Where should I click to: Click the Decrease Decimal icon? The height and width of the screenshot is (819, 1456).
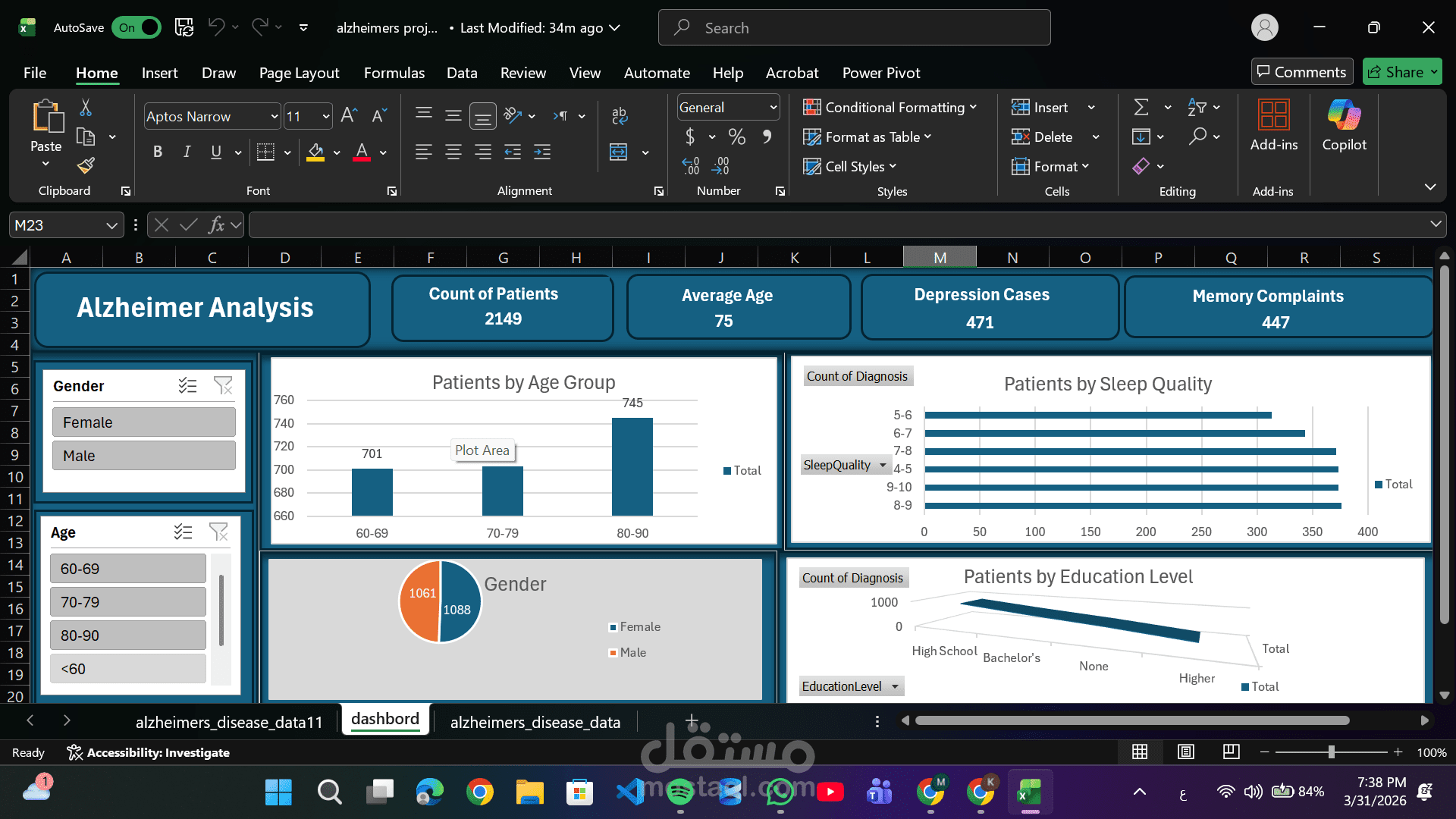tap(720, 165)
